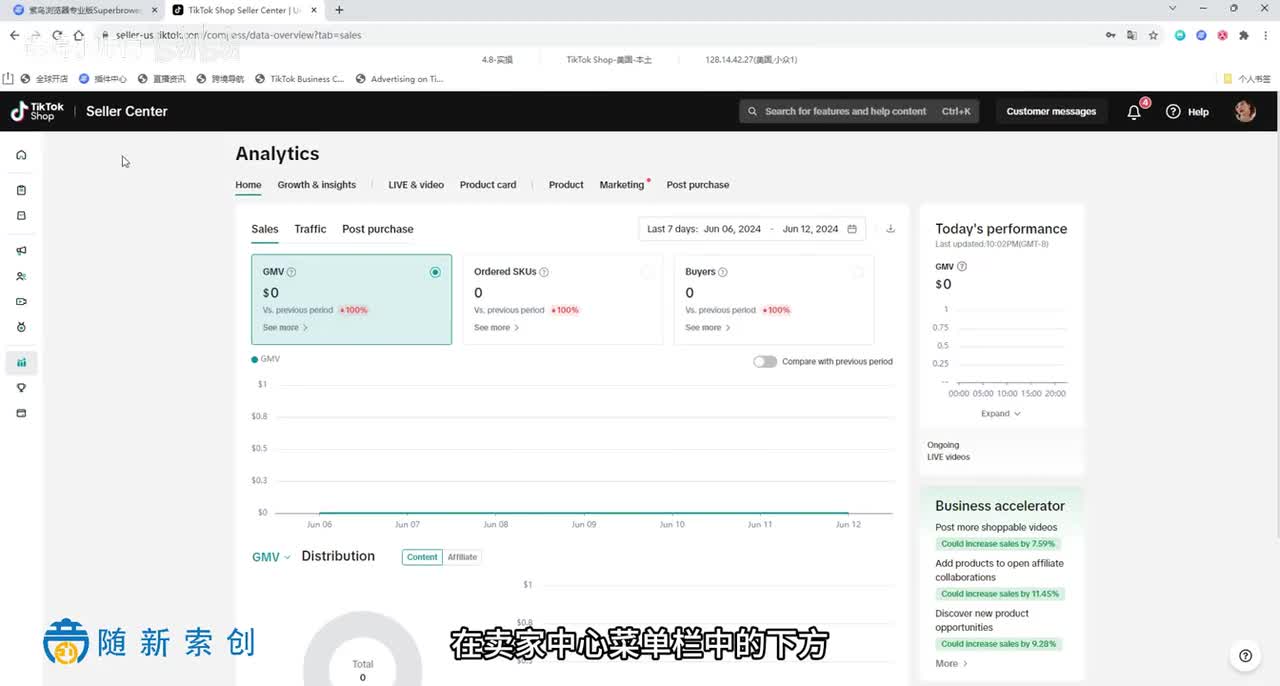Viewport: 1280px width, 686px height.
Task: Toggle Compare with previous period switch
Action: (765, 362)
